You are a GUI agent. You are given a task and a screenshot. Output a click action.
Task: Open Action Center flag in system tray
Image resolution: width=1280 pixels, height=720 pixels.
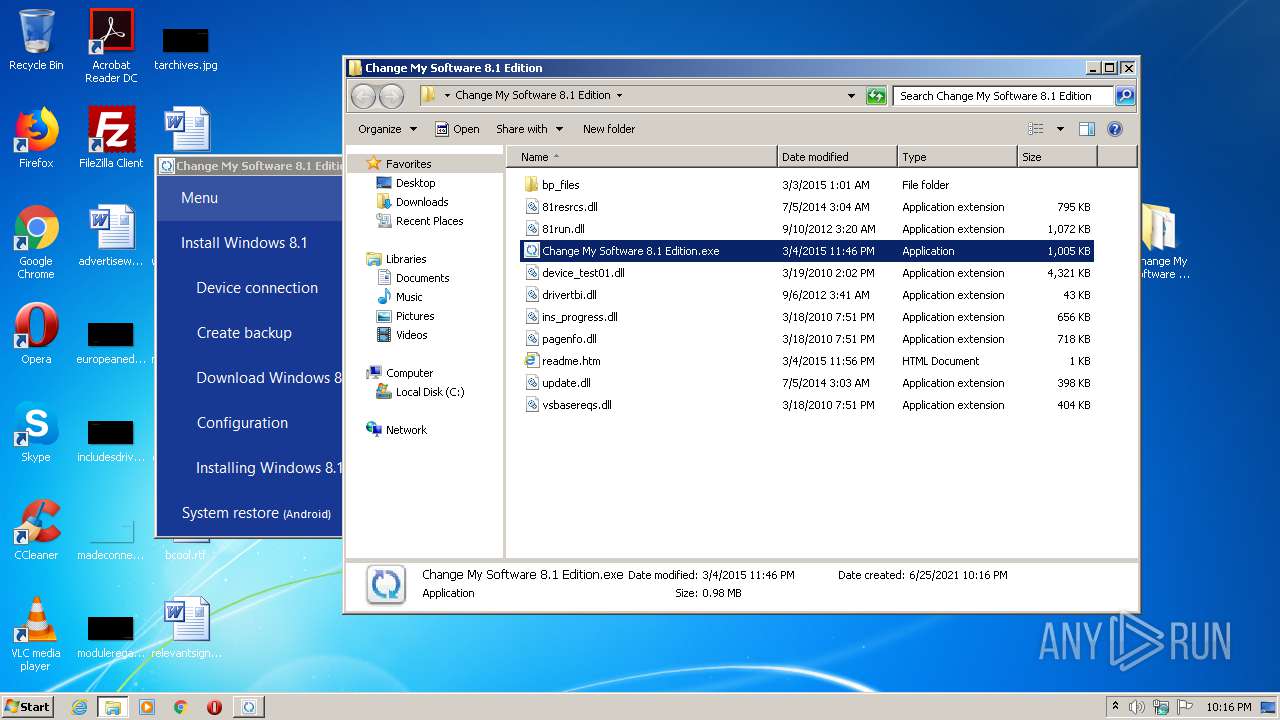point(1185,707)
